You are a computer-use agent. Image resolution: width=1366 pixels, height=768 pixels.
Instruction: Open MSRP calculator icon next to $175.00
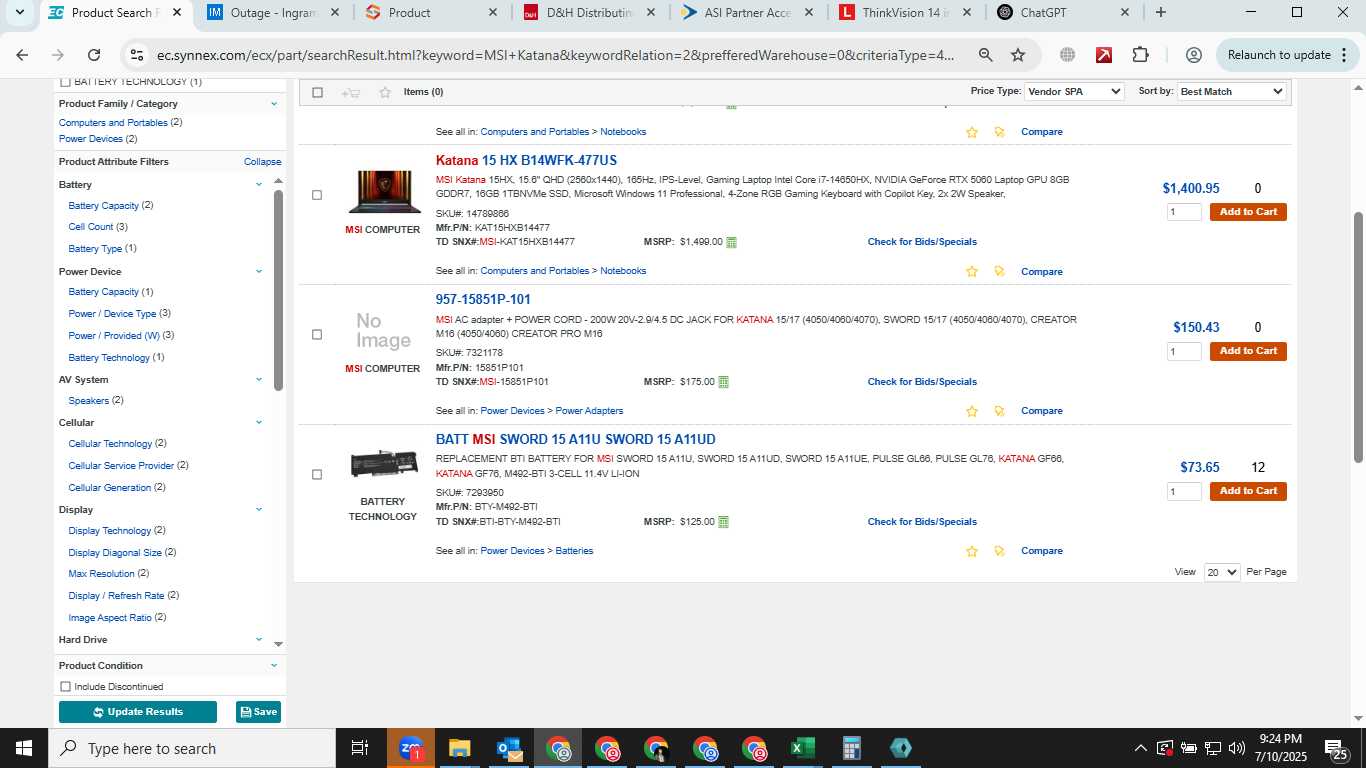[x=723, y=382]
